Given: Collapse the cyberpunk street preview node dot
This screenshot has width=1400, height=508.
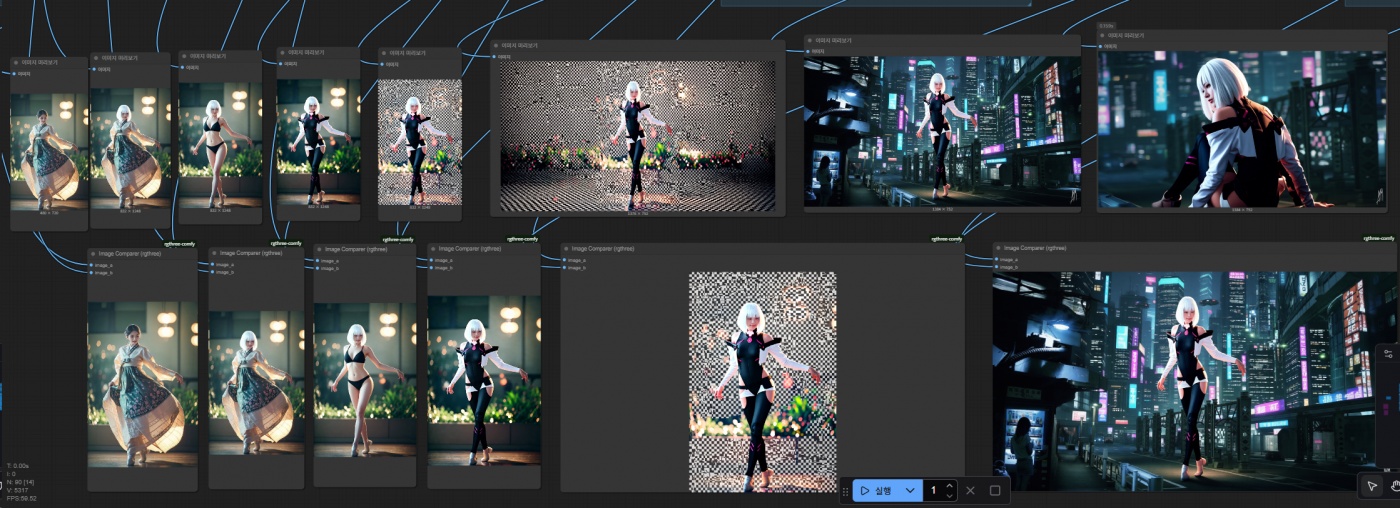Looking at the screenshot, I should (x=812, y=40).
